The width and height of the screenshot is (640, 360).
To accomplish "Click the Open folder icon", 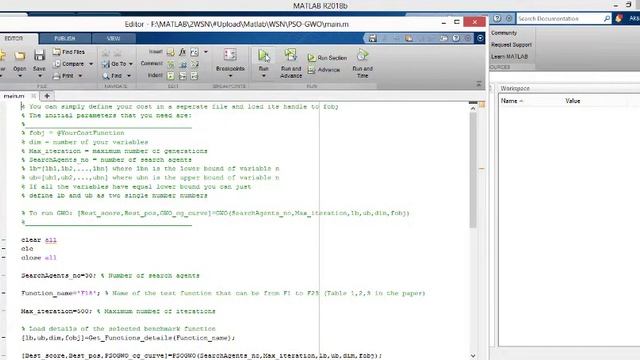I will pos(20,56).
